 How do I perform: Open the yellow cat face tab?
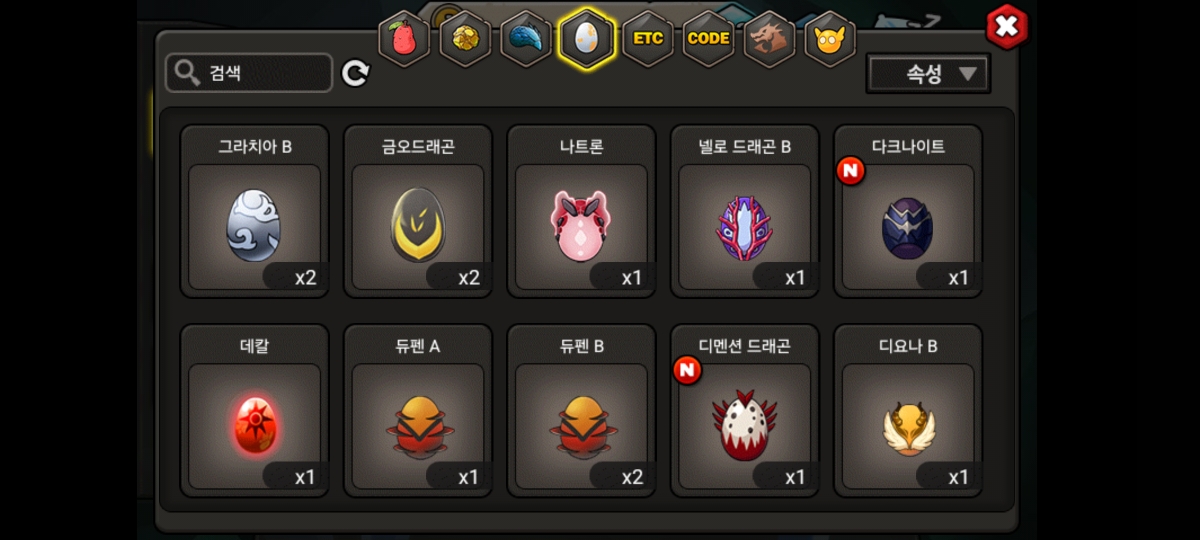click(x=831, y=39)
